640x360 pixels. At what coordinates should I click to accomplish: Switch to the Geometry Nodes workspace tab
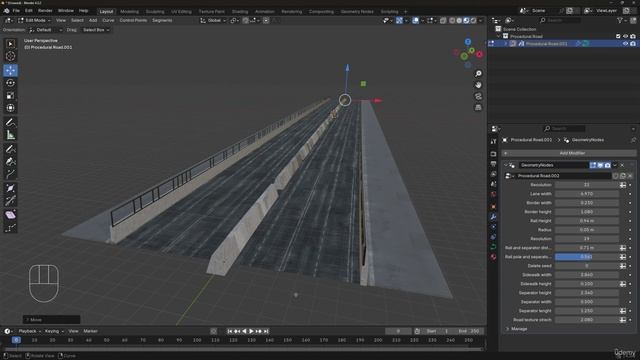coord(357,11)
